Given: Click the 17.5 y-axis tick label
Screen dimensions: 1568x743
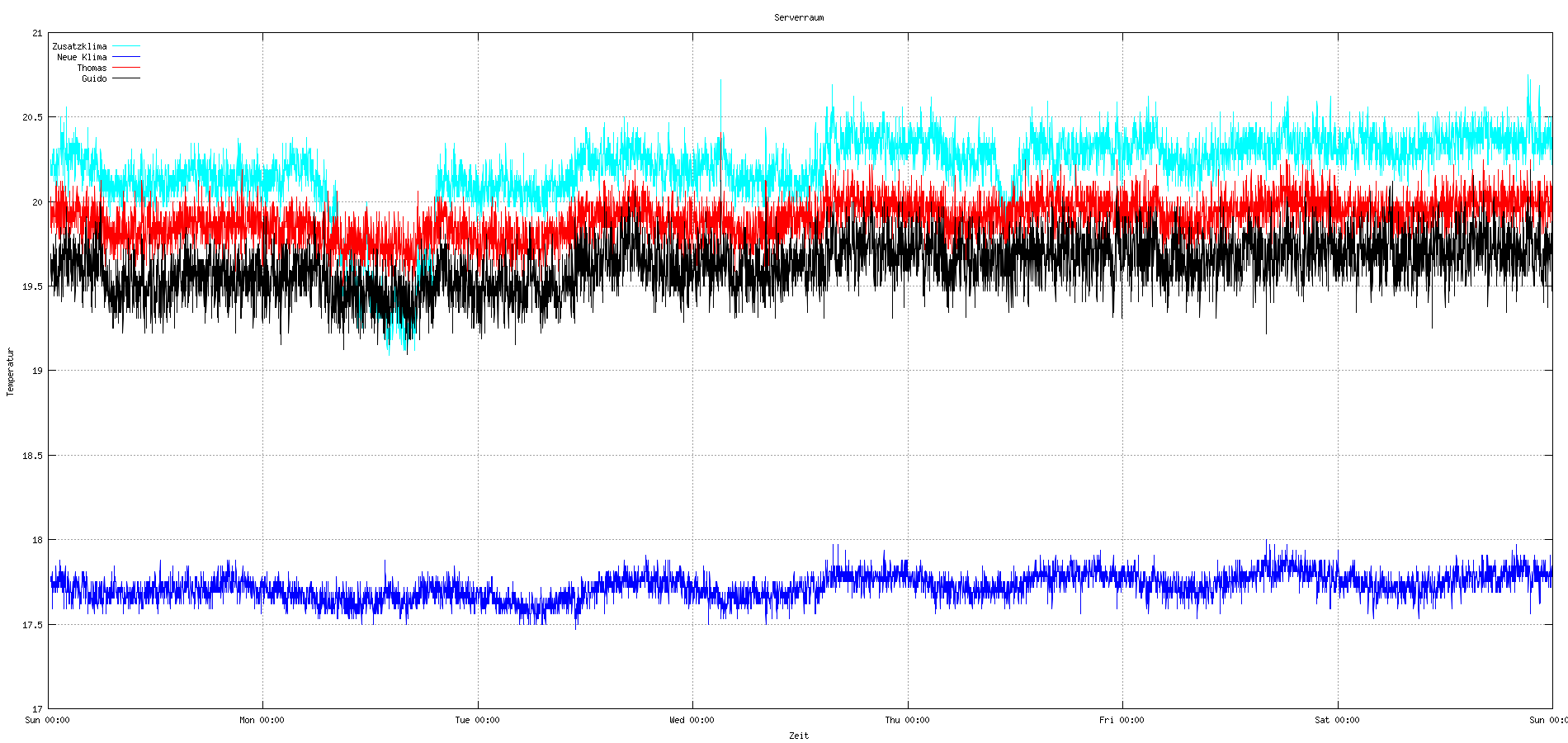Looking at the screenshot, I should (x=32, y=625).
